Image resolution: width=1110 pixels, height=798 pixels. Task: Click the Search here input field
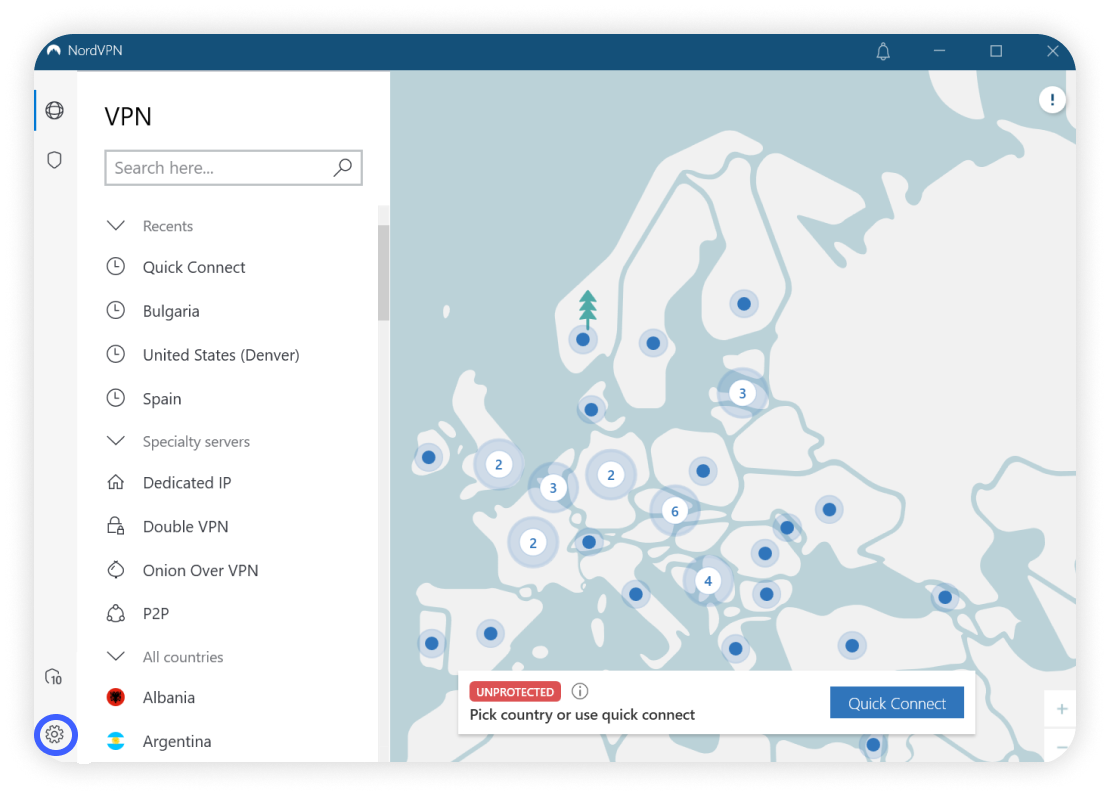point(220,168)
